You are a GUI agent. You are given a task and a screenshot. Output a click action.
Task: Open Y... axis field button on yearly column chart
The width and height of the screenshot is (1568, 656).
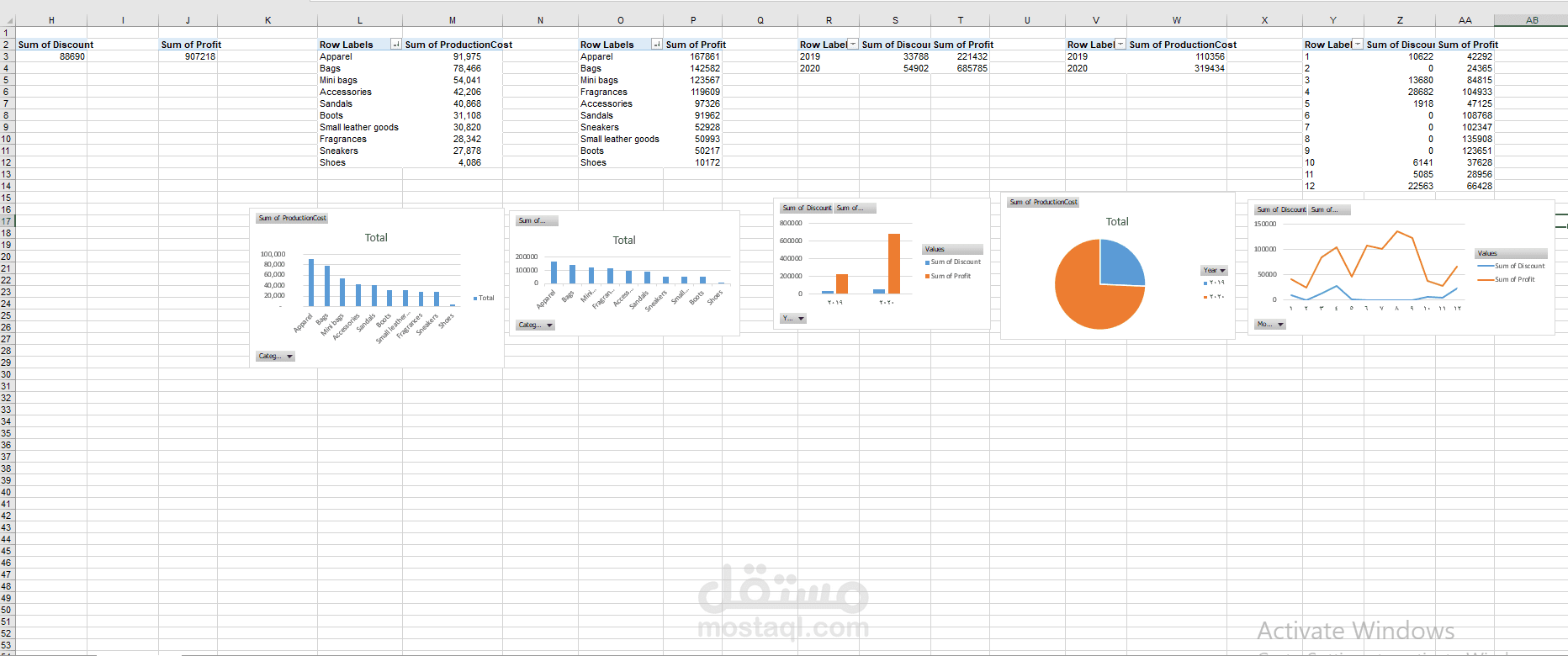tap(793, 319)
